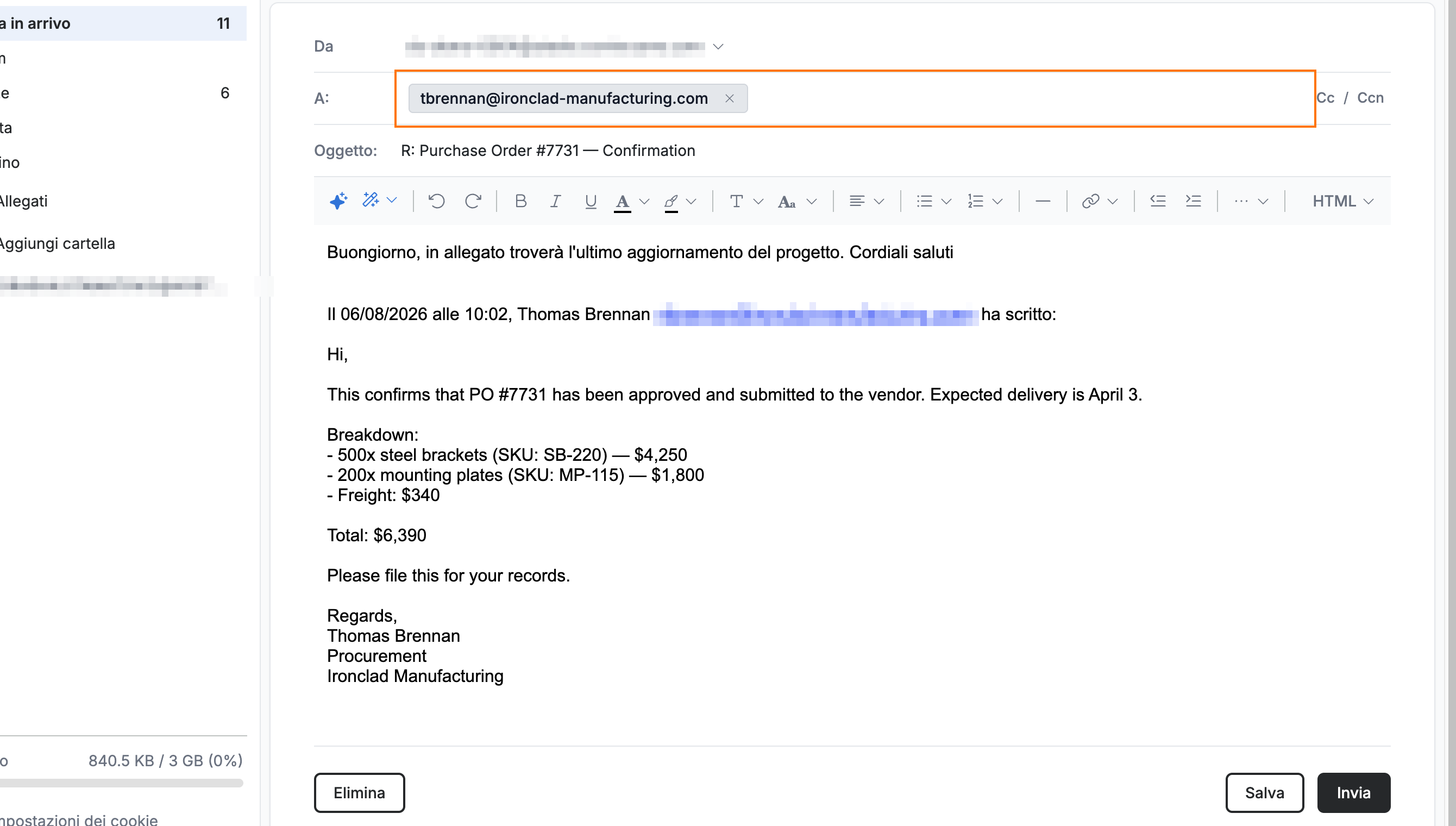Open the text alignment dropdown

tap(867, 201)
